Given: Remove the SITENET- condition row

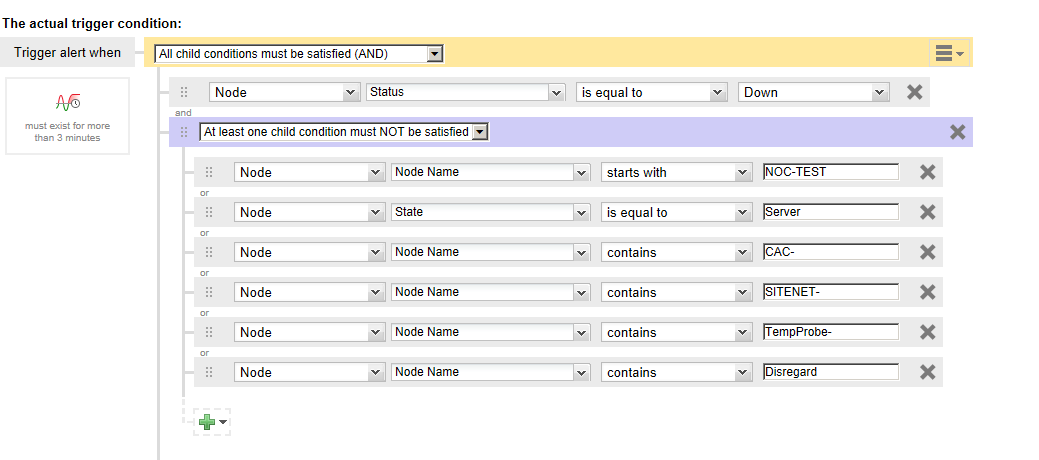Looking at the screenshot, I should tap(927, 292).
